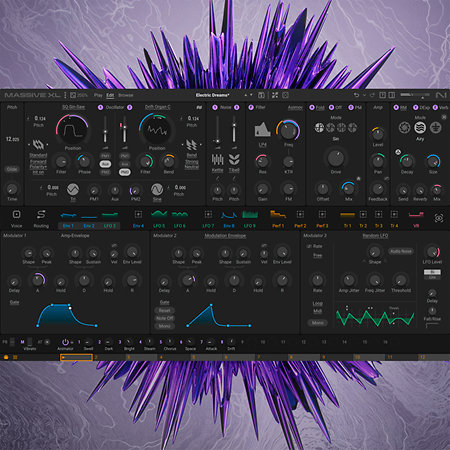This screenshot has height=450, width=450.
Task: Switch to the Play view
Action: (98, 95)
